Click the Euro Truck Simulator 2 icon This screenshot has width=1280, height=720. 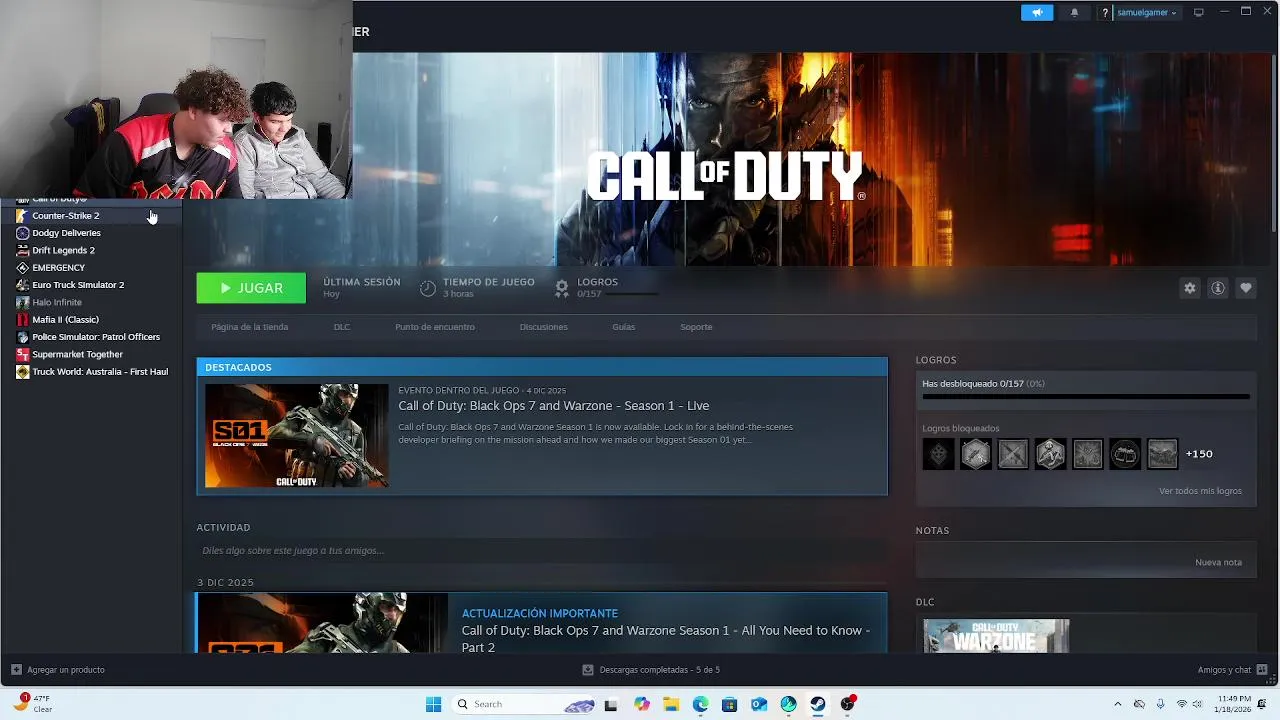(22, 285)
